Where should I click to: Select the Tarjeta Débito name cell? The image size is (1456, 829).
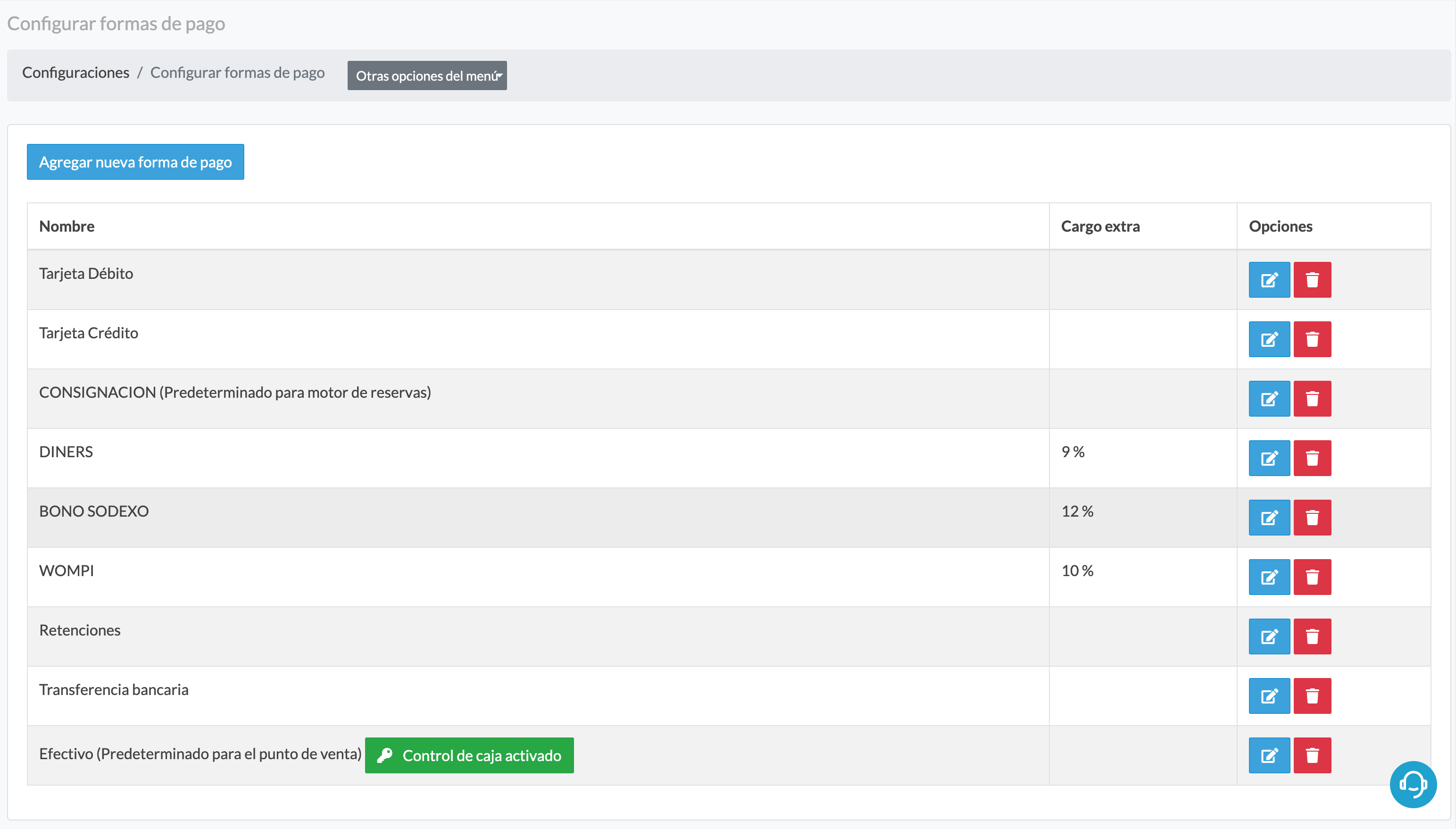538,280
